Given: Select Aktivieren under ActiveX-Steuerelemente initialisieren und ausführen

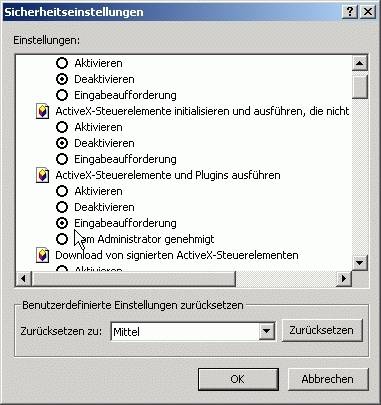Looking at the screenshot, I should coord(62,127).
